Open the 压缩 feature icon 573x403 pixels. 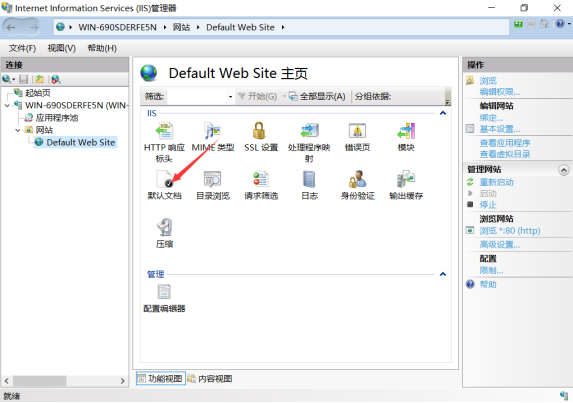(x=164, y=227)
